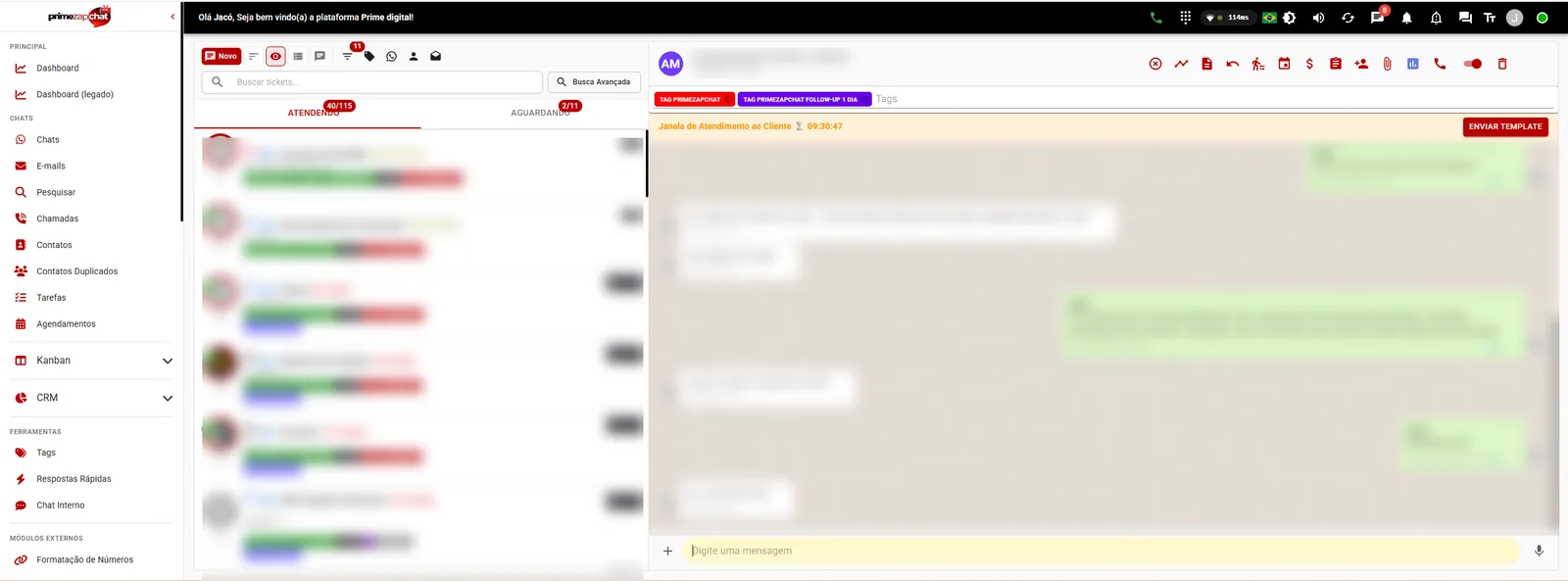Click the paperclip attachment icon in header
This screenshot has width=1568, height=581.
(1387, 64)
